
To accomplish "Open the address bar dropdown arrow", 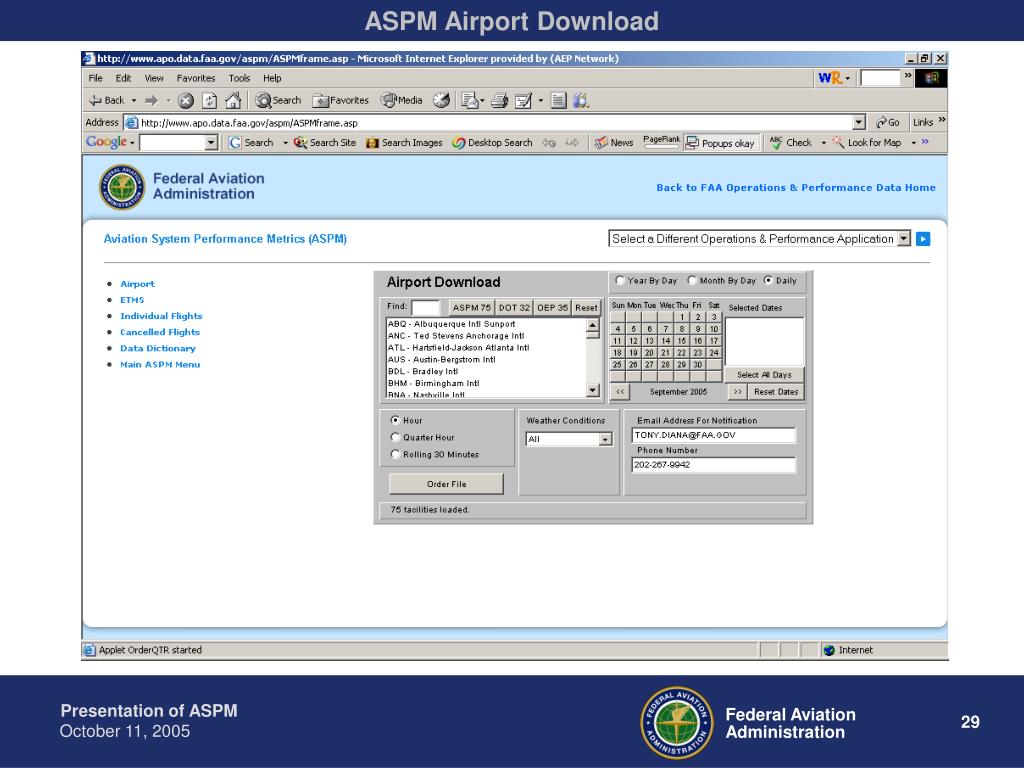I will [x=859, y=122].
